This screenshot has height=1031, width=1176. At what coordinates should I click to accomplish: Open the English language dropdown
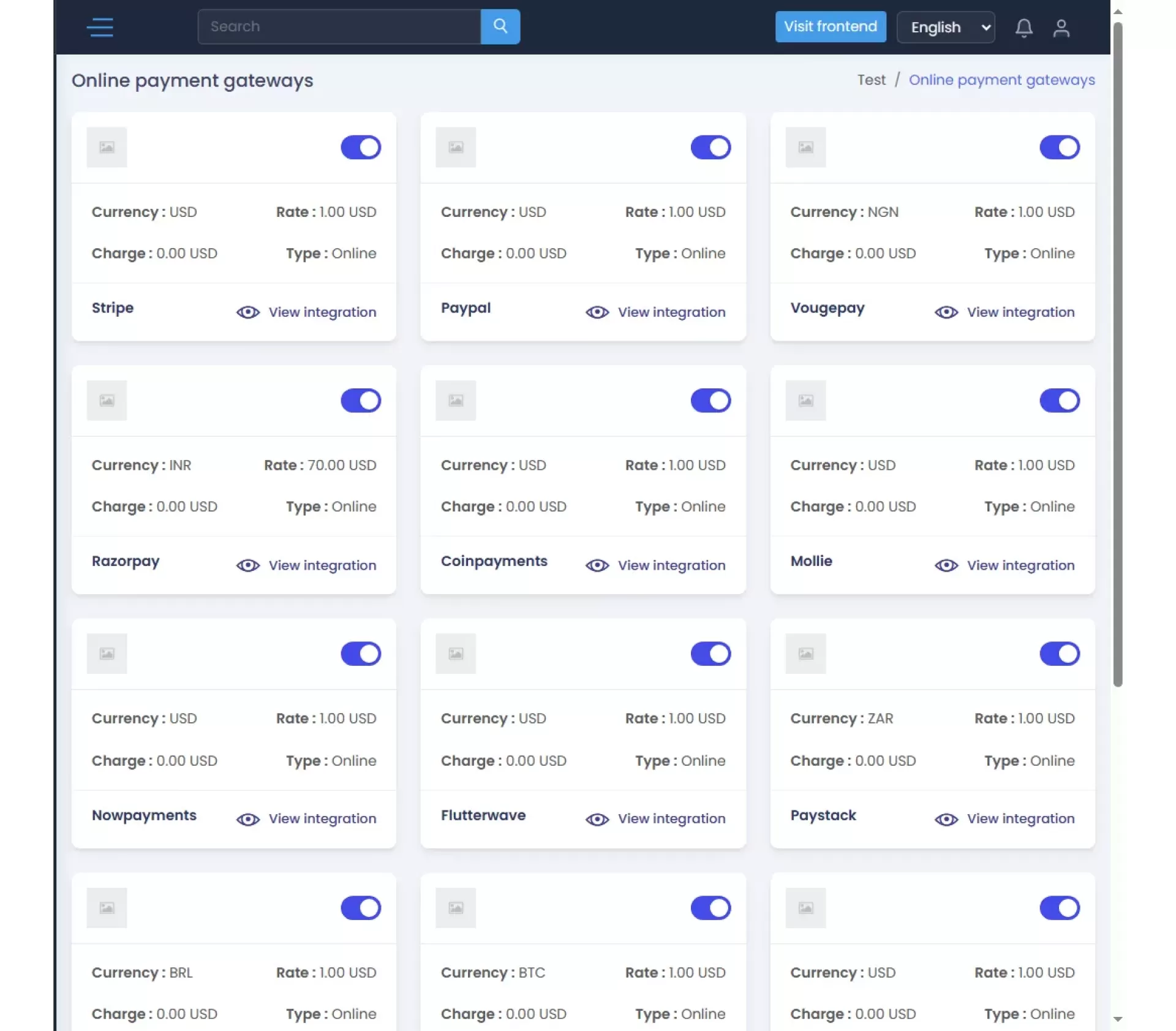pyautogui.click(x=945, y=28)
